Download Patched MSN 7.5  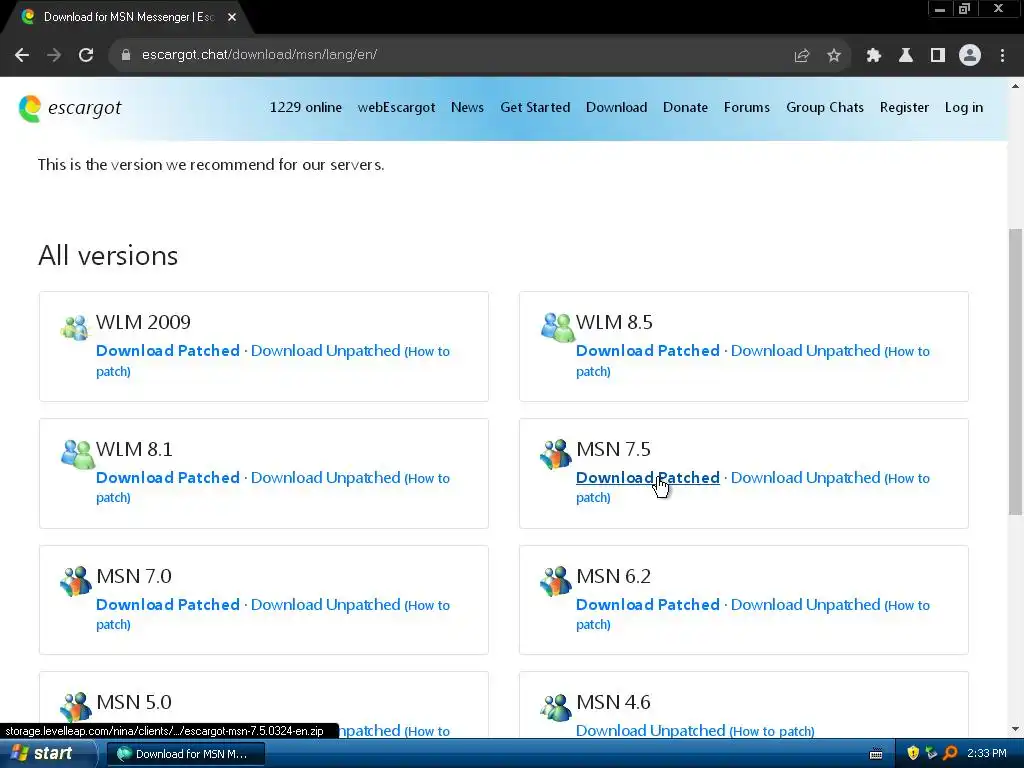pyautogui.click(x=648, y=478)
